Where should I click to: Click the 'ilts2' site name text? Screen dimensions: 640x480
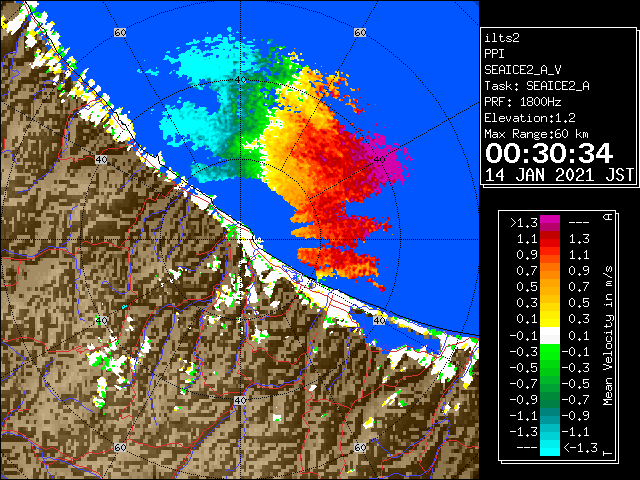click(x=502, y=38)
